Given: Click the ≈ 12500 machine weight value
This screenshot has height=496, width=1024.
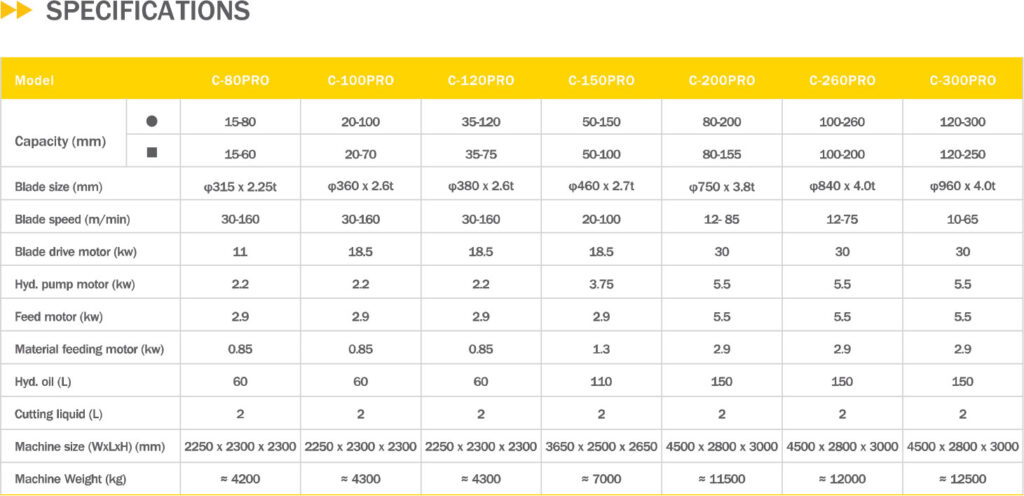Looking at the screenshot, I should pos(962,479).
